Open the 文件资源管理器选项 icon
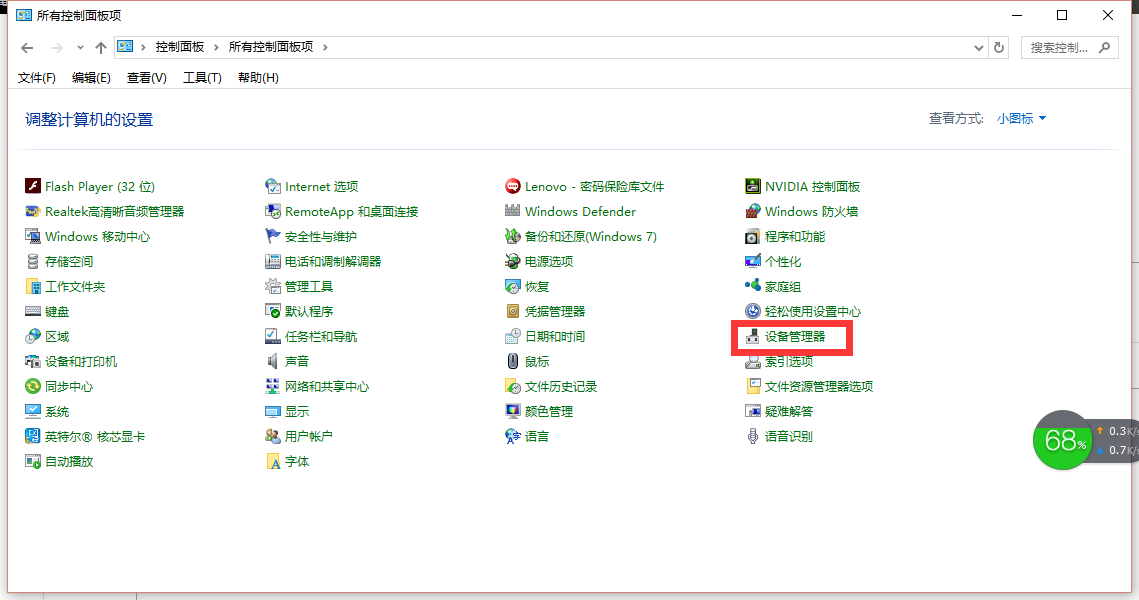1139x600 pixels. [x=753, y=386]
